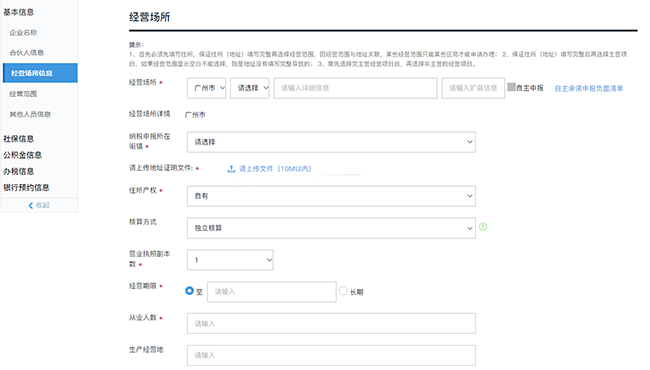The image size is (650, 370).
Task: Open the 公积金信息 section
Action: pos(22,155)
